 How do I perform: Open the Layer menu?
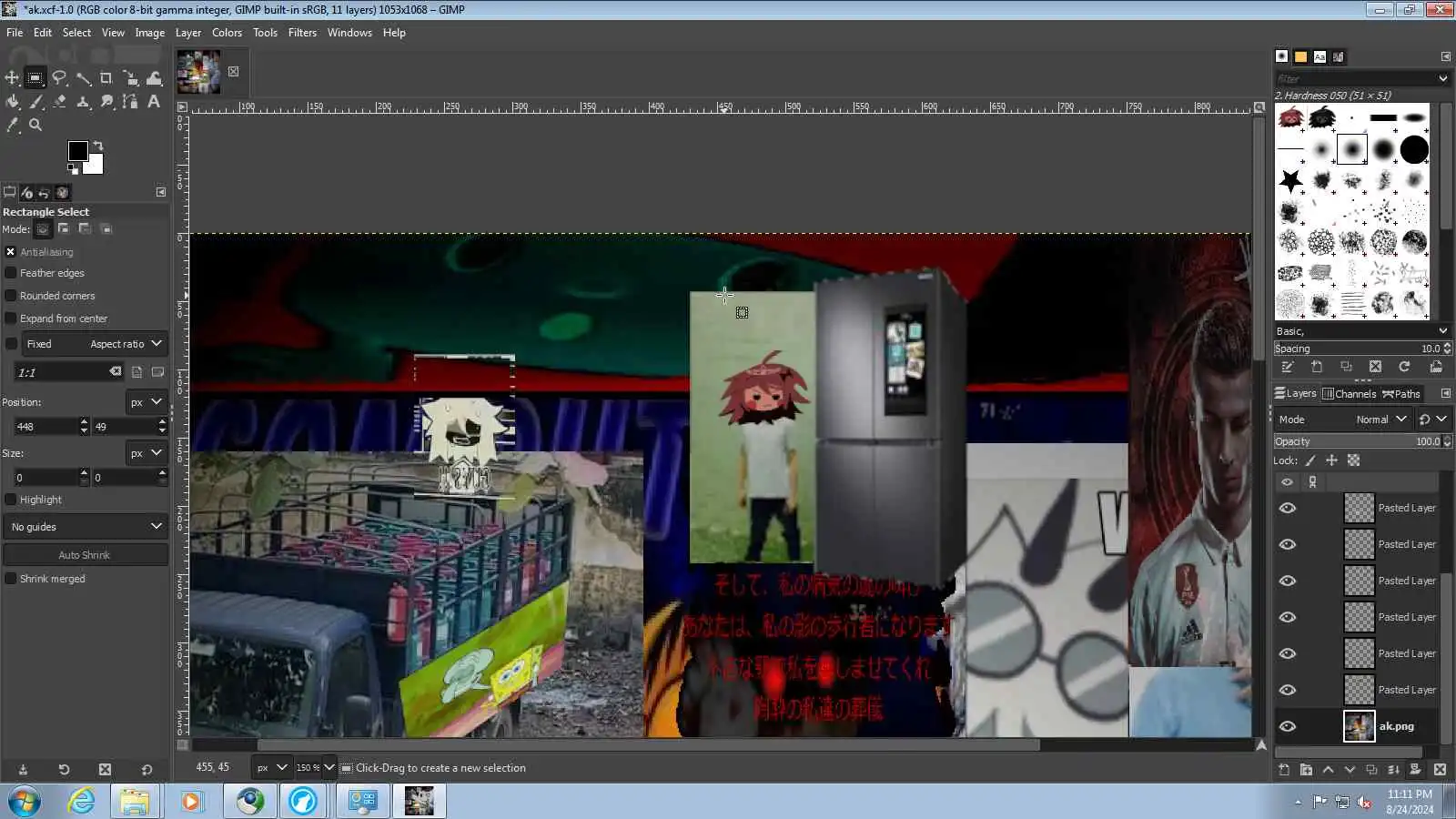tap(188, 33)
